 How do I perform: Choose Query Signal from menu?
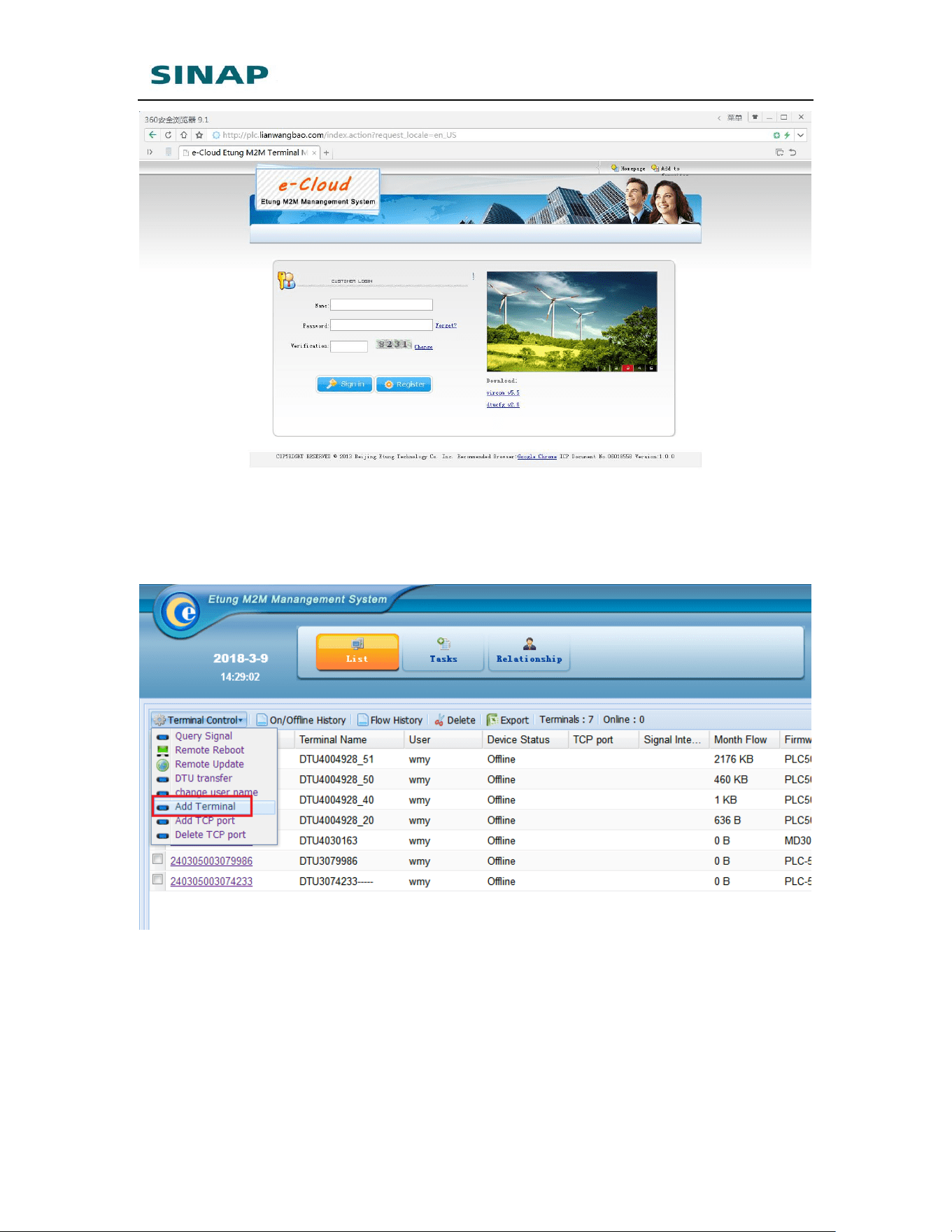(204, 736)
